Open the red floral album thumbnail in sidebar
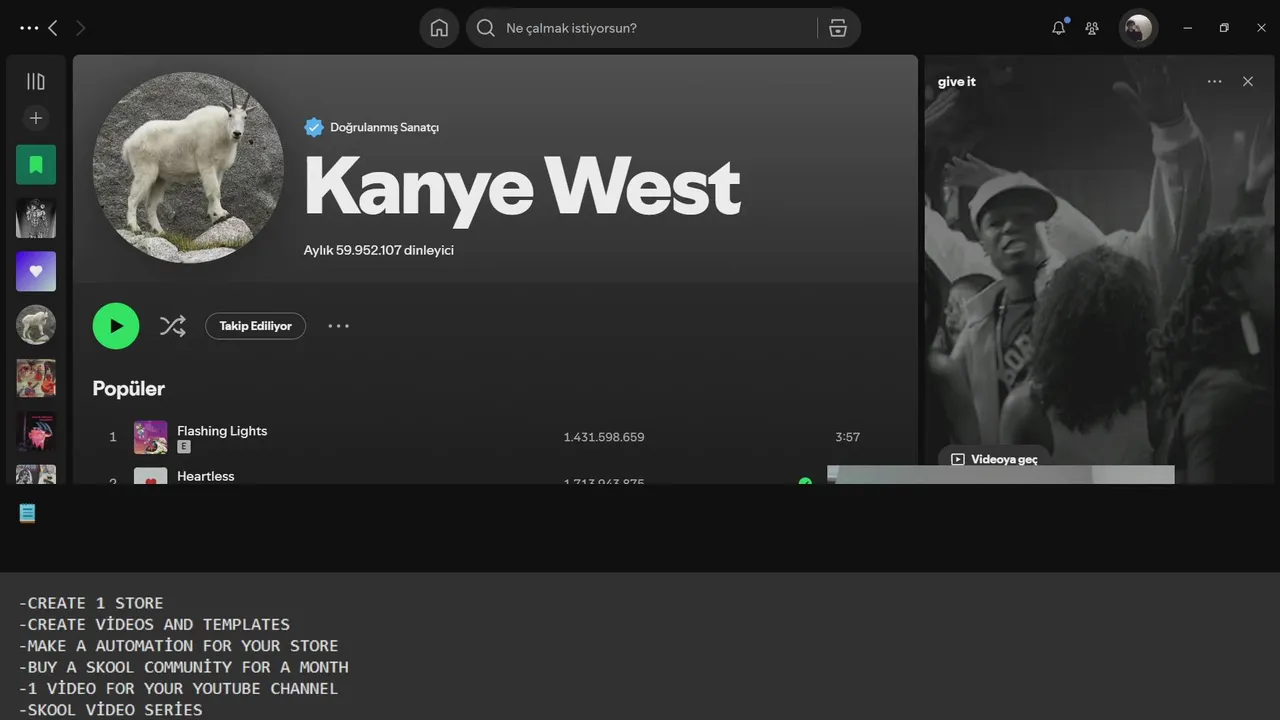1280x720 pixels. tap(36, 378)
